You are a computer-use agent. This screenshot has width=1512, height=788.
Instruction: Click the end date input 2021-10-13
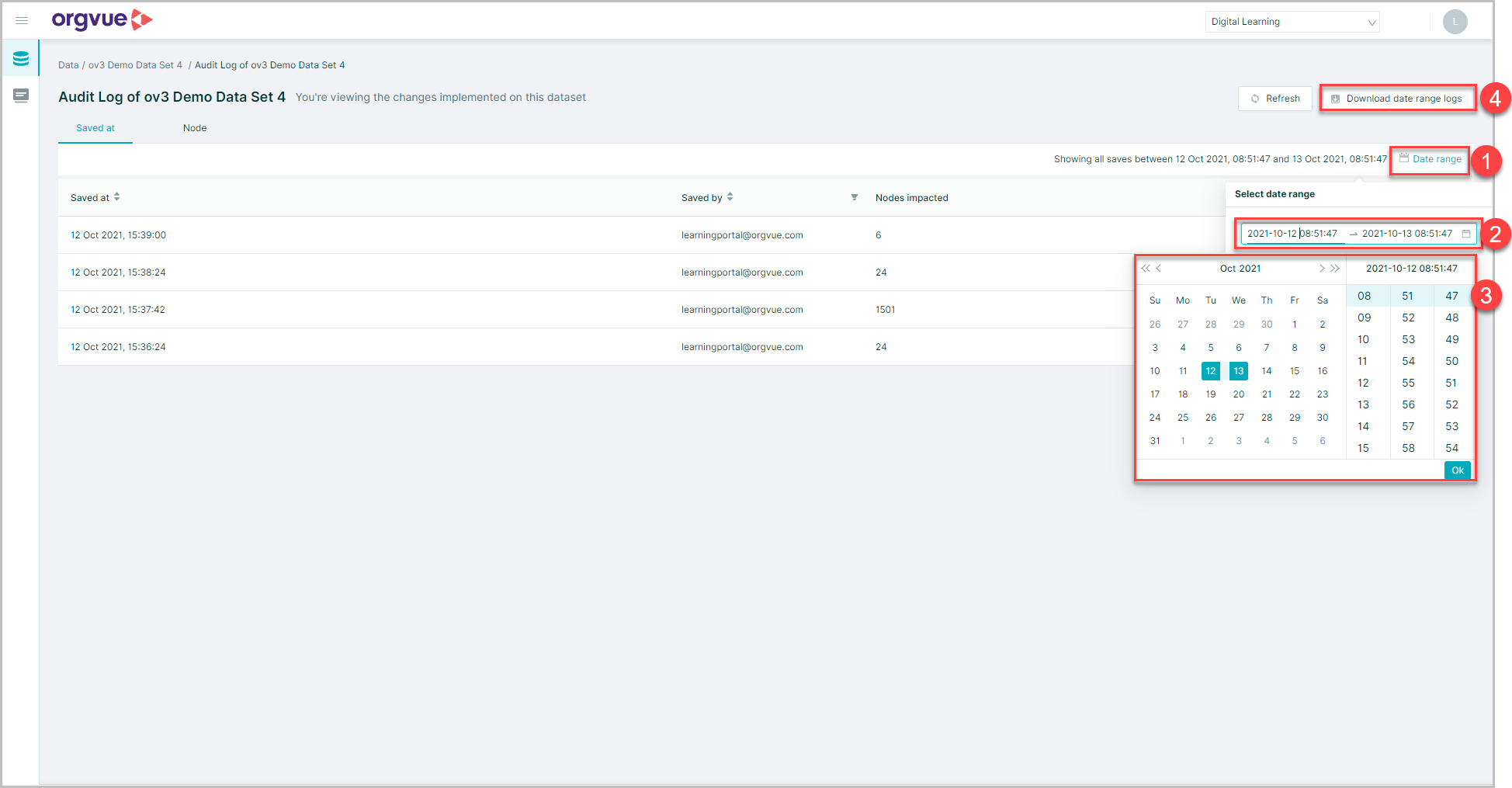coord(1407,234)
